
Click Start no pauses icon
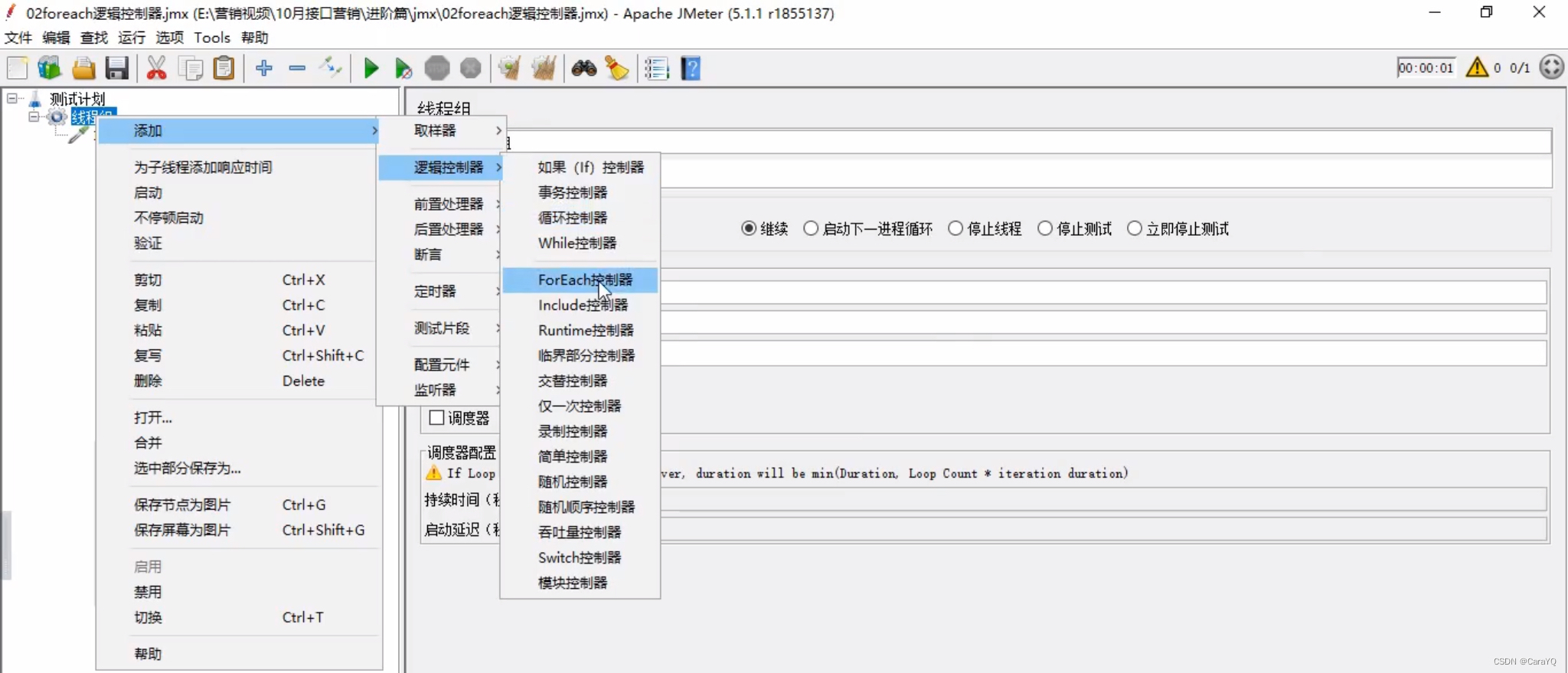(403, 68)
